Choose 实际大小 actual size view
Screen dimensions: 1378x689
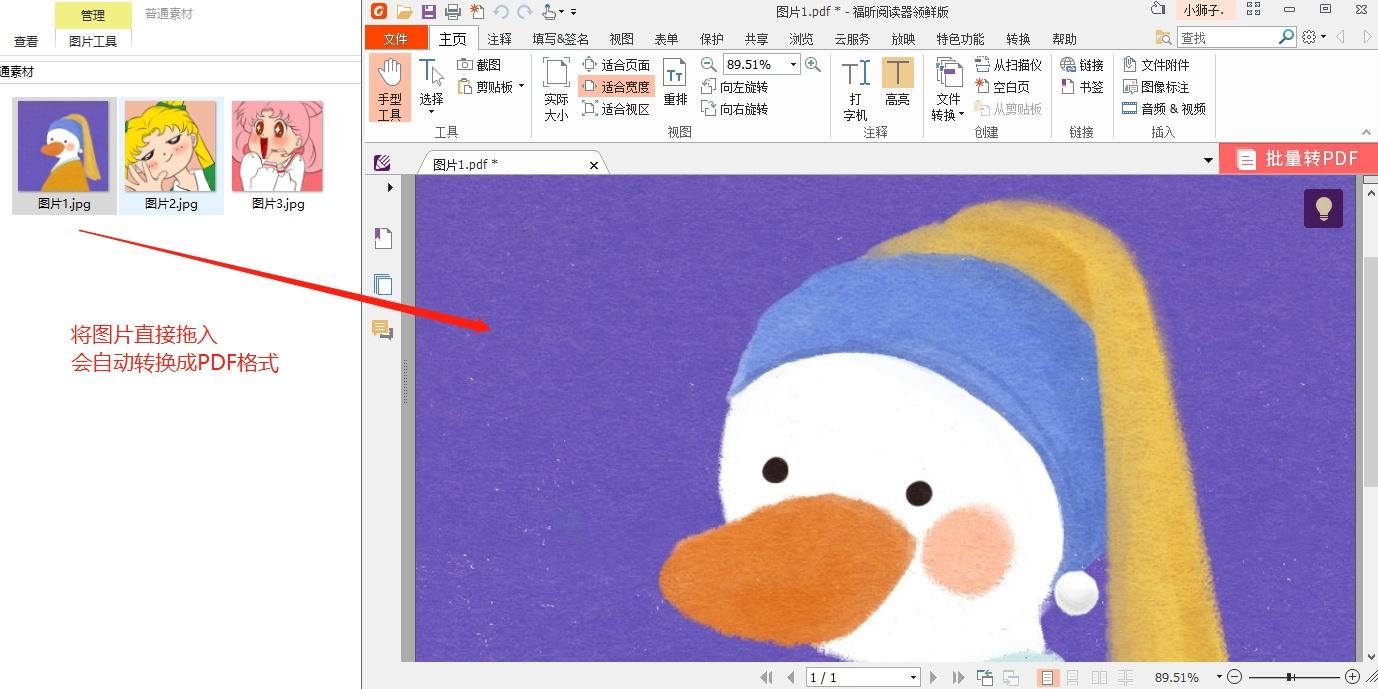point(556,88)
